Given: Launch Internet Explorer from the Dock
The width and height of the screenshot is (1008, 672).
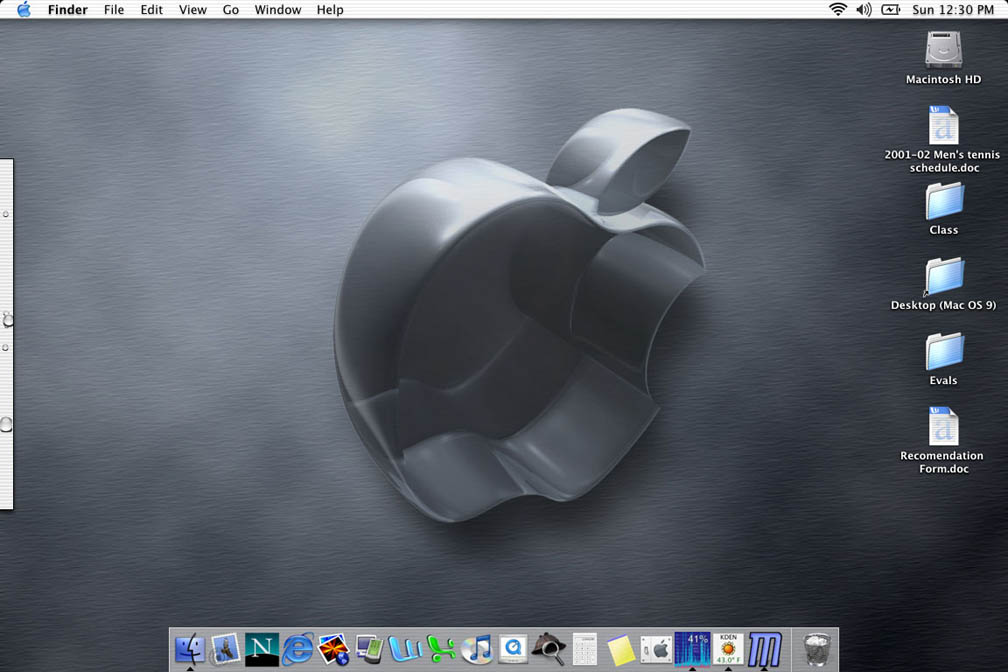Looking at the screenshot, I should [x=298, y=649].
